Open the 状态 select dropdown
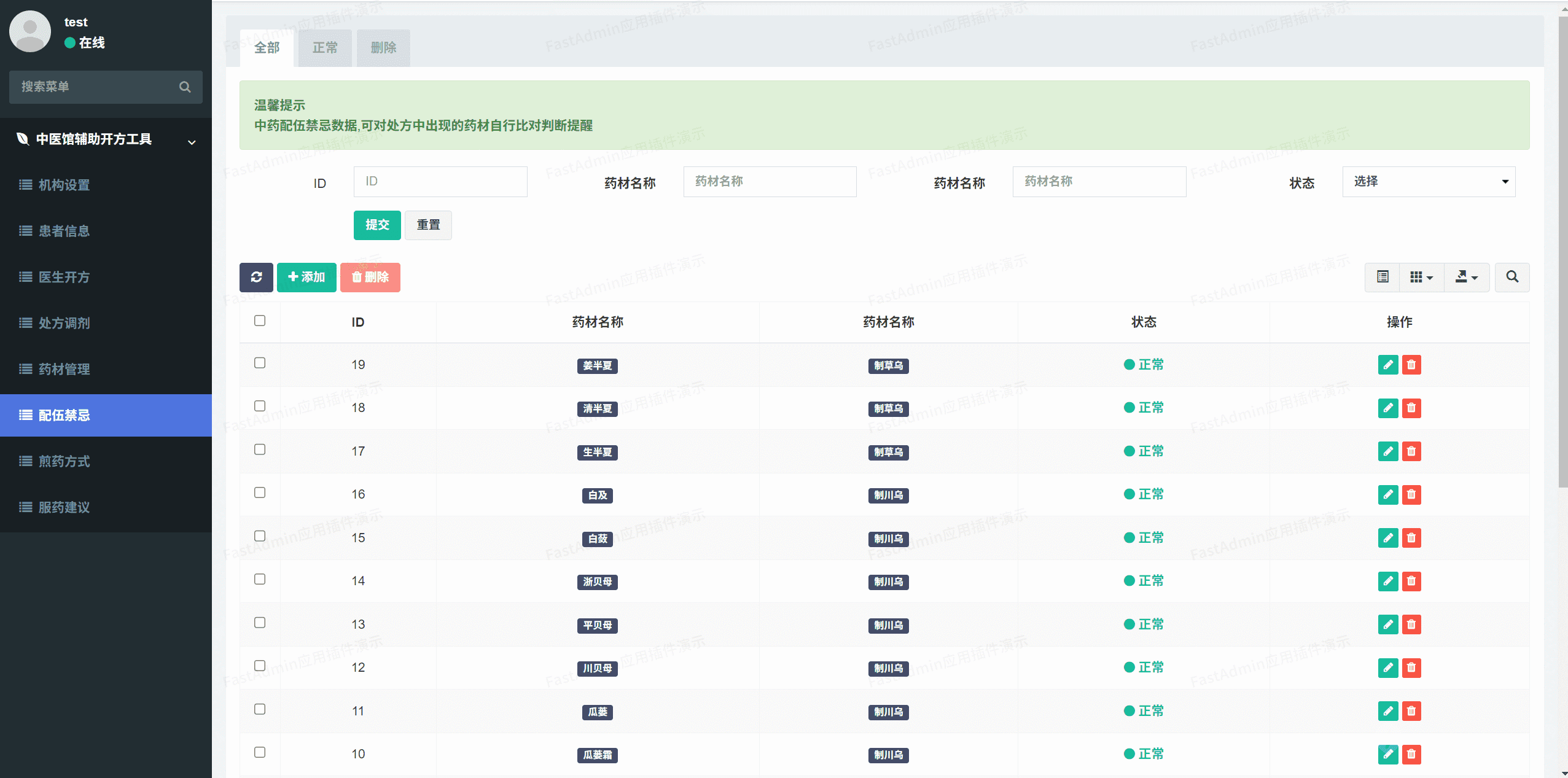Screen dimensions: 1568x778 coord(1429,182)
